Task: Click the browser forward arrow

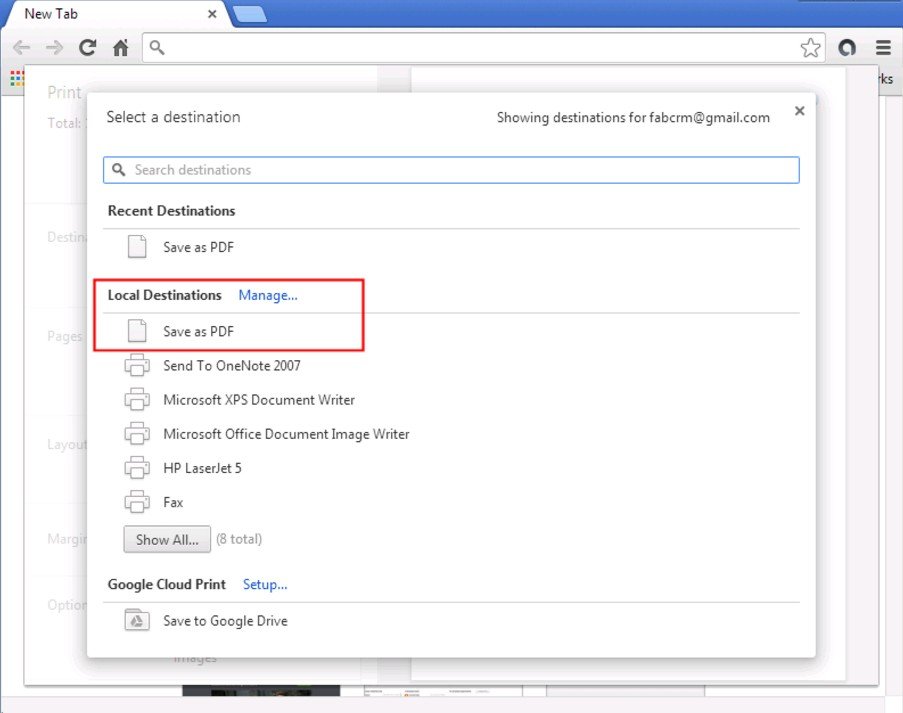Action: [55, 47]
